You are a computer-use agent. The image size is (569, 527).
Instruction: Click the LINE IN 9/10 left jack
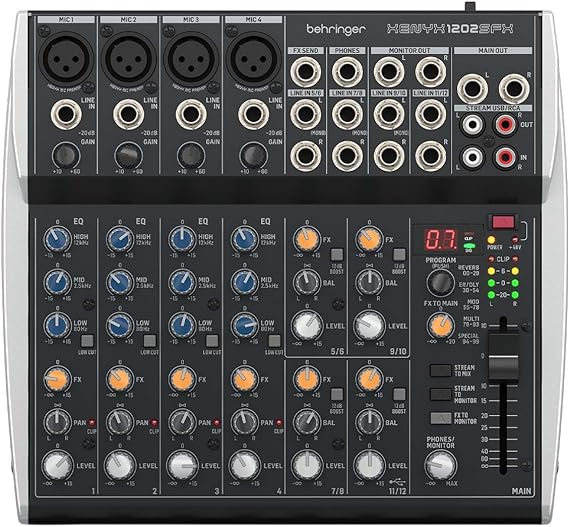(x=389, y=114)
